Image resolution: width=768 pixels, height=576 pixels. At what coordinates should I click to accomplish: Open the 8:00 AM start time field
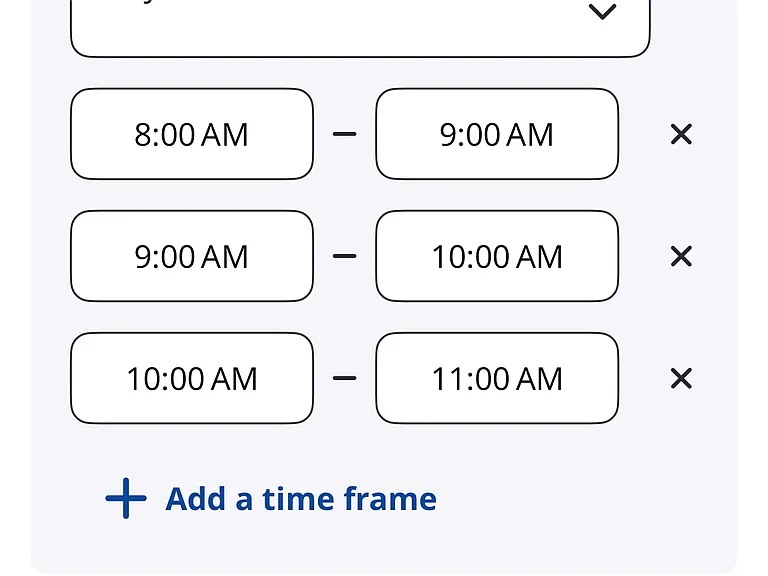pyautogui.click(x=192, y=134)
